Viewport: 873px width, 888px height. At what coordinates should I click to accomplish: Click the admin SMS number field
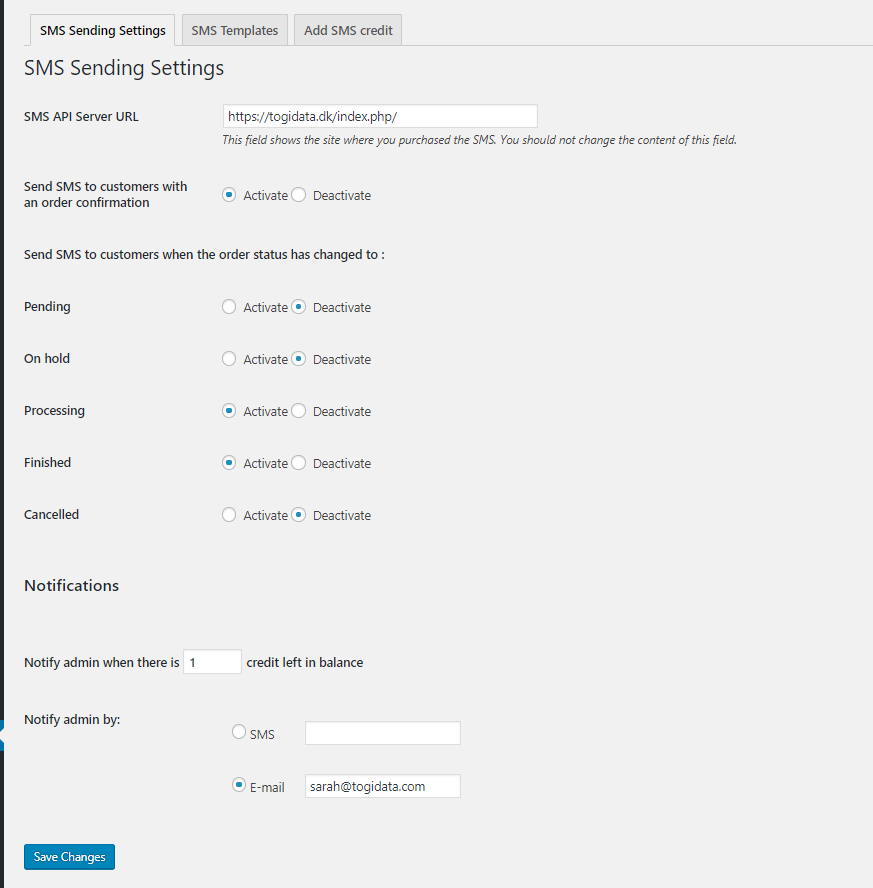[x=383, y=733]
